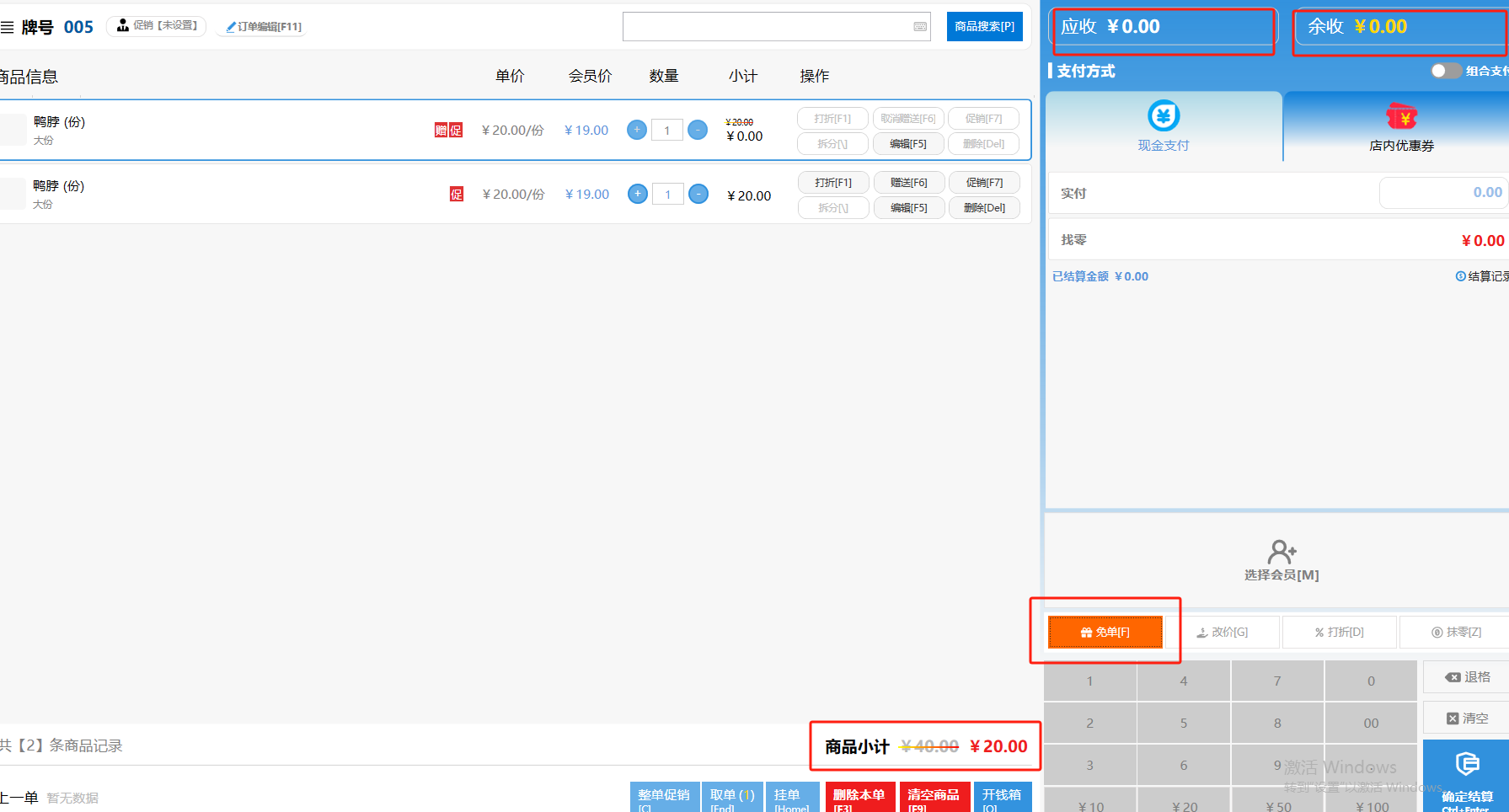The width and height of the screenshot is (1509, 812).
Task: Open the hamburger menu beside 牌号
Action: (8, 28)
